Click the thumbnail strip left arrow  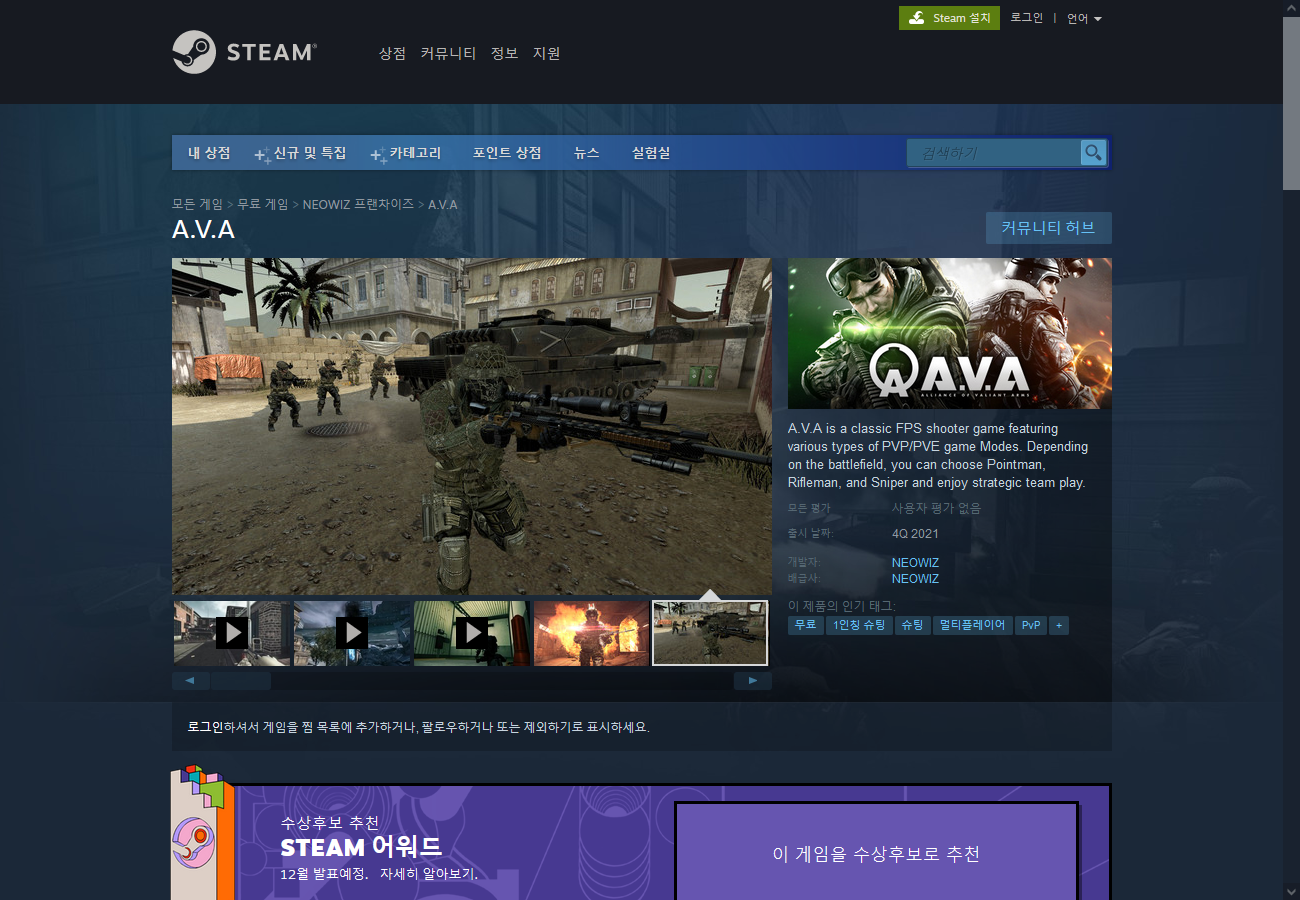click(x=190, y=681)
